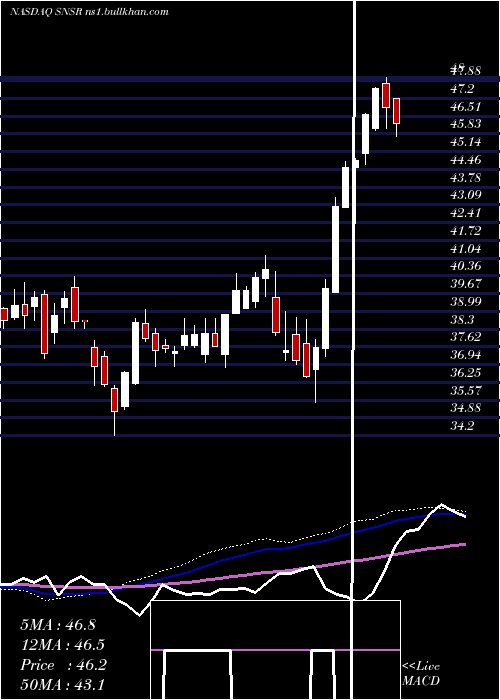Click the 40.36 price axis label
Viewport: 500px width, 700px height.
[466, 266]
